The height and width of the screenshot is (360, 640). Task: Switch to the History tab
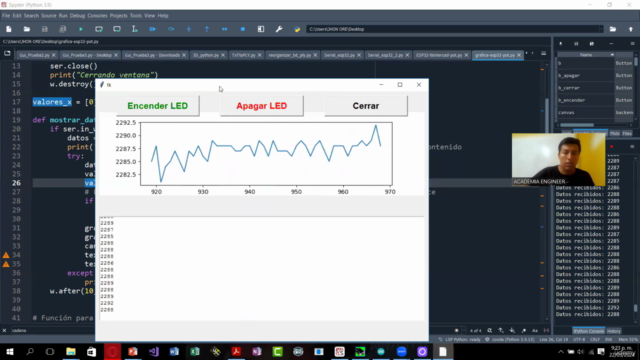coord(613,331)
